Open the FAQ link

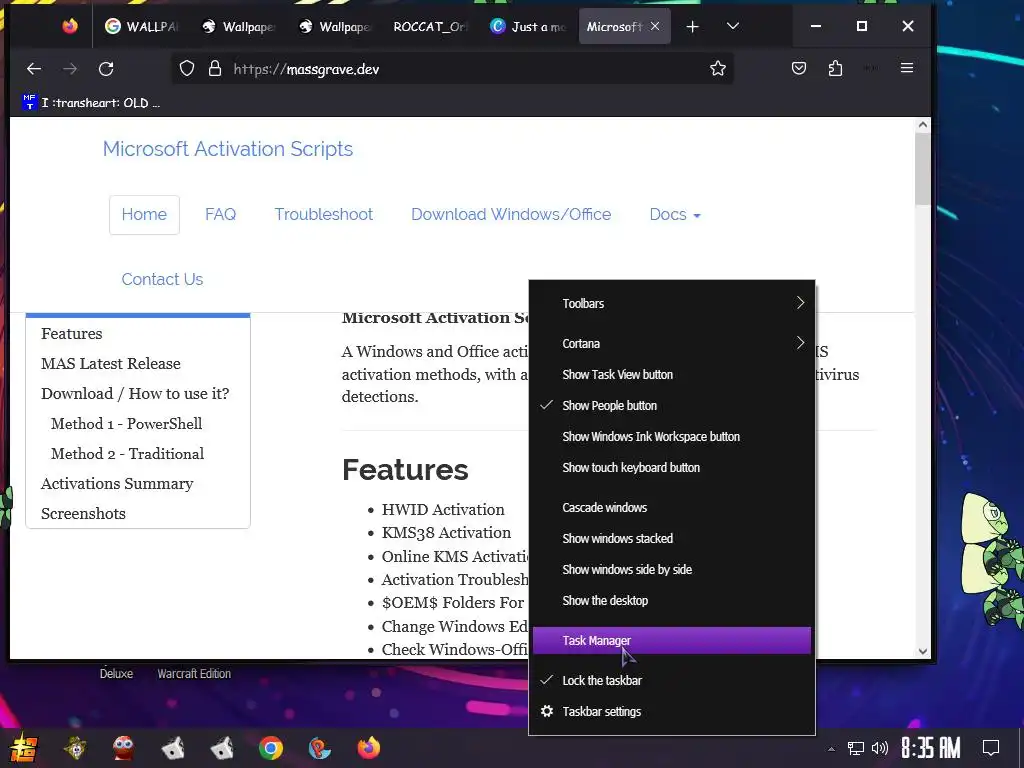(220, 214)
